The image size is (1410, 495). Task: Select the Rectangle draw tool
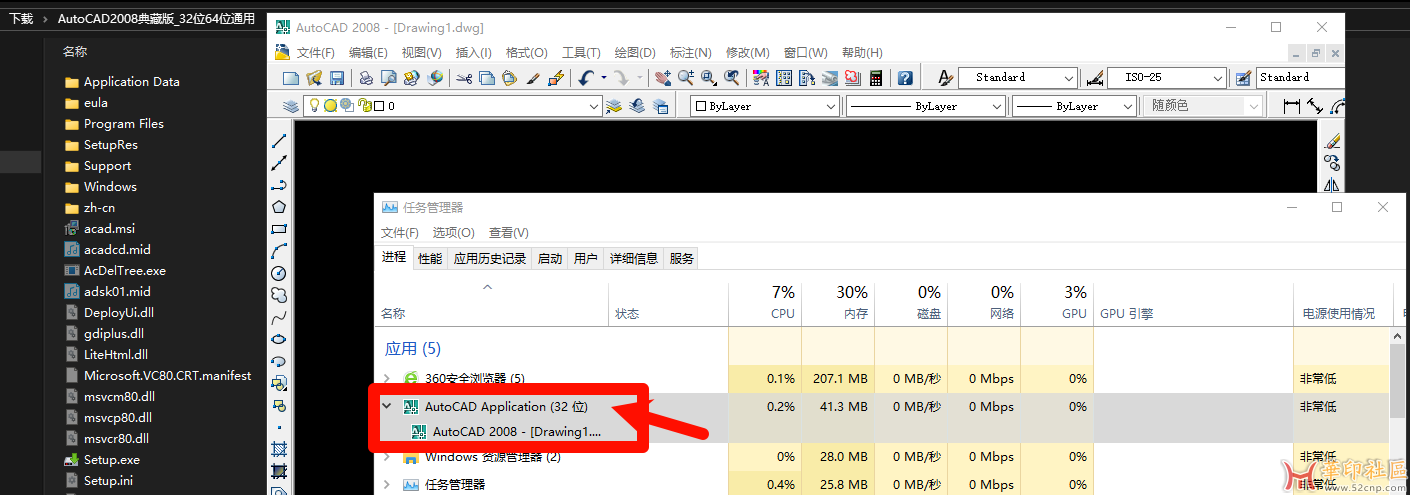tap(280, 229)
